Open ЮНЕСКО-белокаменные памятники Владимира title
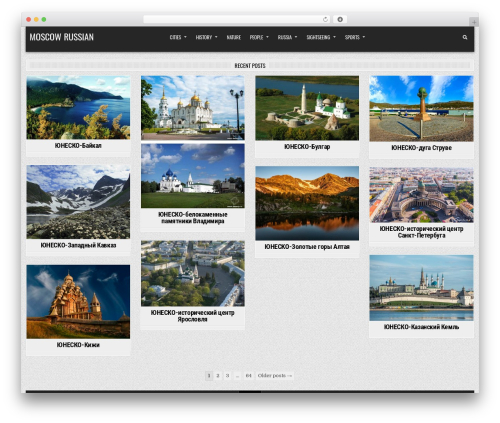Screen dimensions: 500x423 [x=193, y=218]
